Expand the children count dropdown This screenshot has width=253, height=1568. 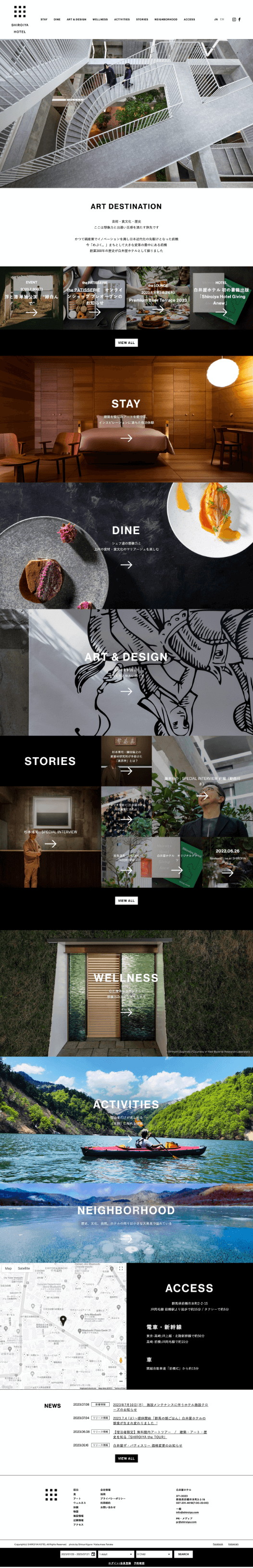point(154,1554)
